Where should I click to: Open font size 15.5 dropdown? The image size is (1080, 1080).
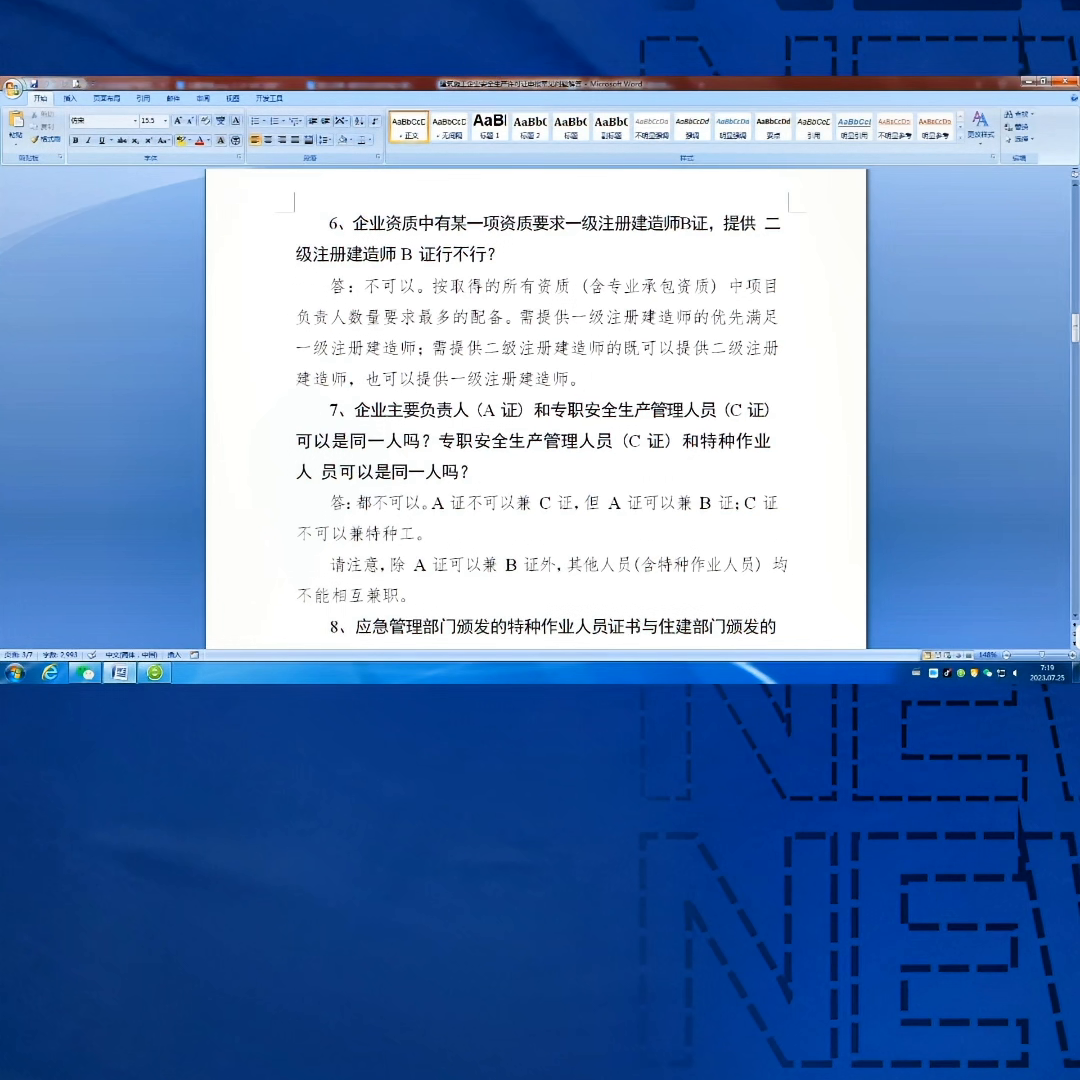[x=165, y=121]
